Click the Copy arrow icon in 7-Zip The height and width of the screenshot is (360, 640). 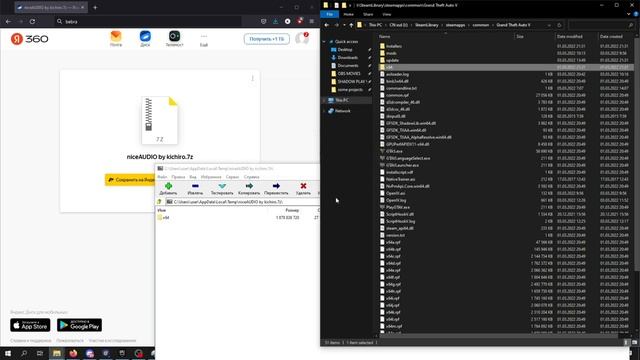(x=249, y=186)
